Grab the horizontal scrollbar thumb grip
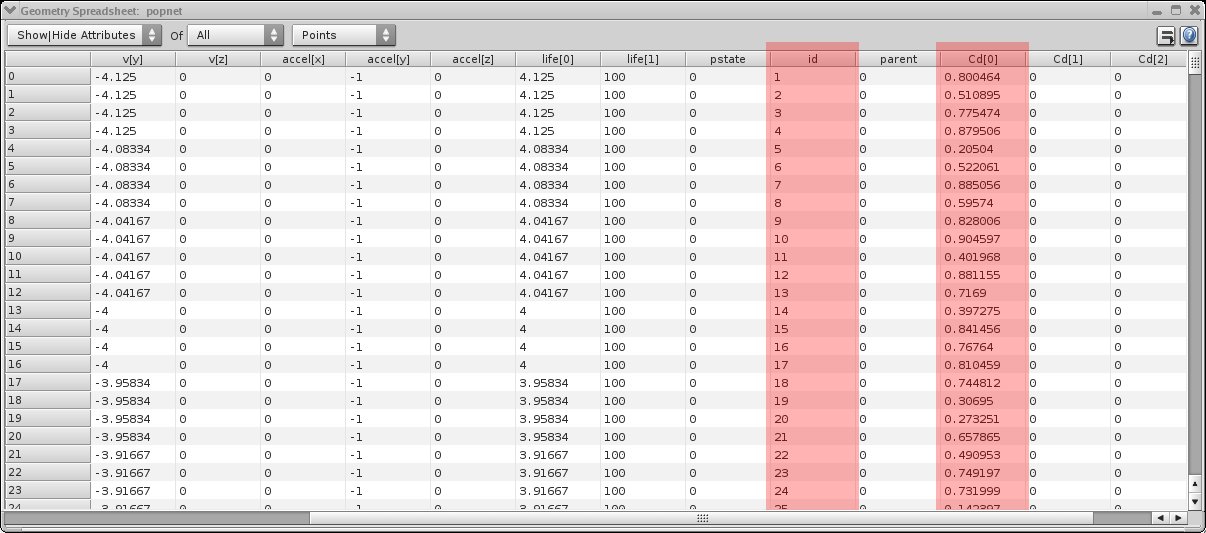Image resolution: width=1206 pixels, height=533 pixels. click(x=702, y=518)
